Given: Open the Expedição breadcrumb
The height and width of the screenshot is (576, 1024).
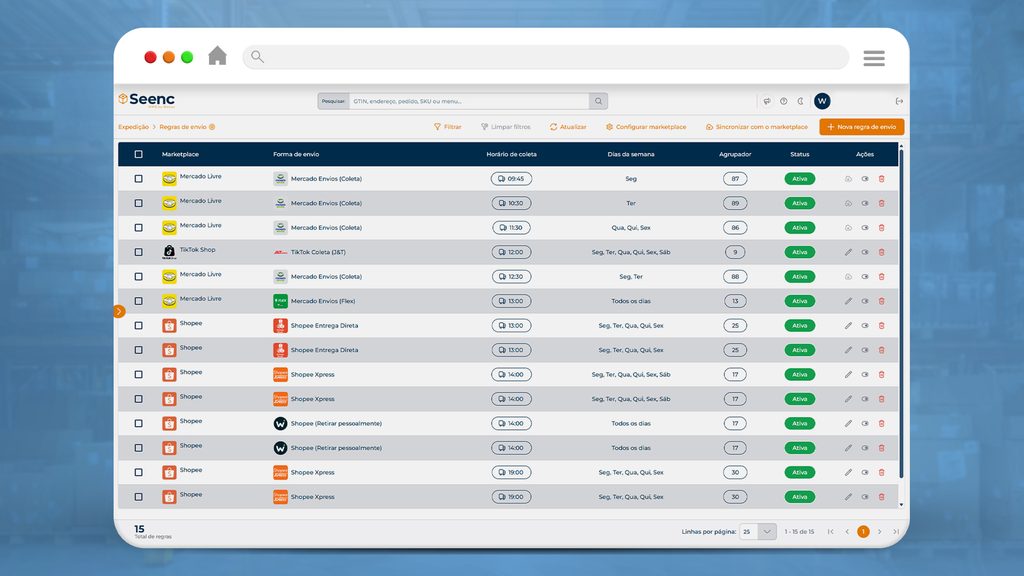Looking at the screenshot, I should pyautogui.click(x=133, y=127).
